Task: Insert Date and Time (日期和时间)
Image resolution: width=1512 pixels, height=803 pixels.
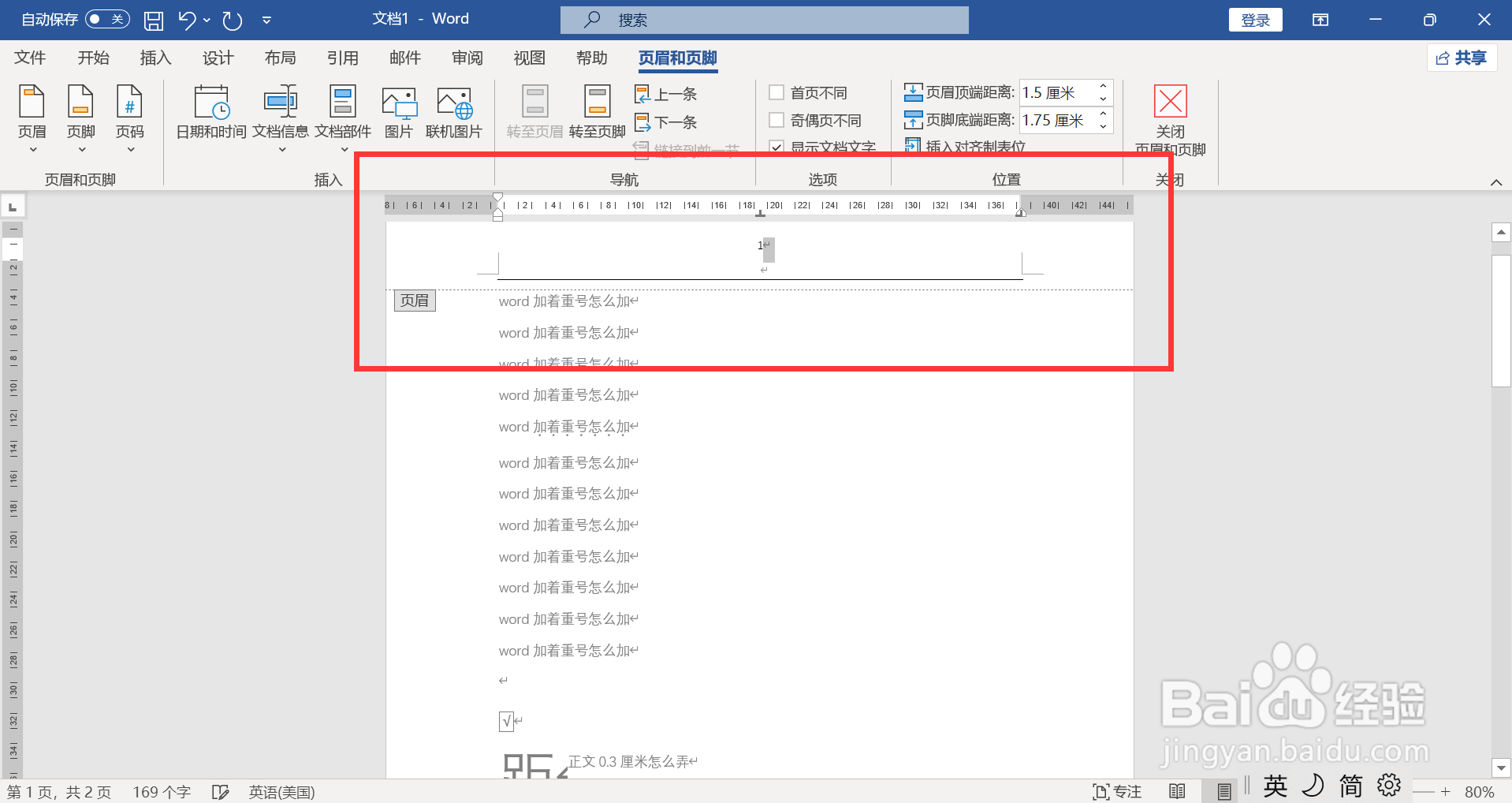Action: tap(211, 112)
